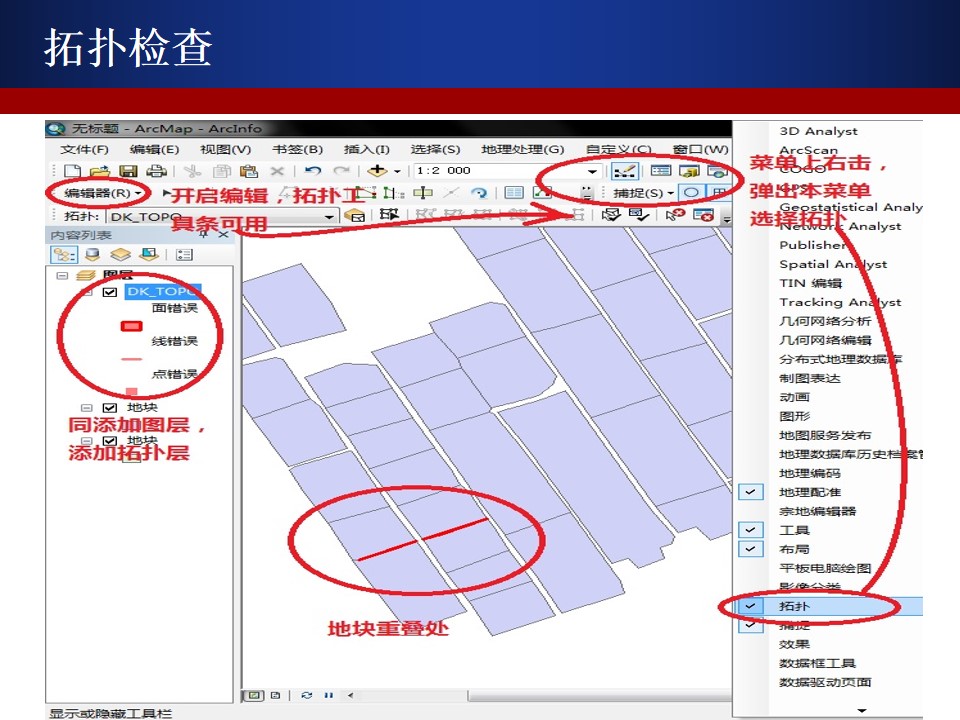
Task: Expand more toolbars with the bottom arrow
Action: [x=862, y=710]
